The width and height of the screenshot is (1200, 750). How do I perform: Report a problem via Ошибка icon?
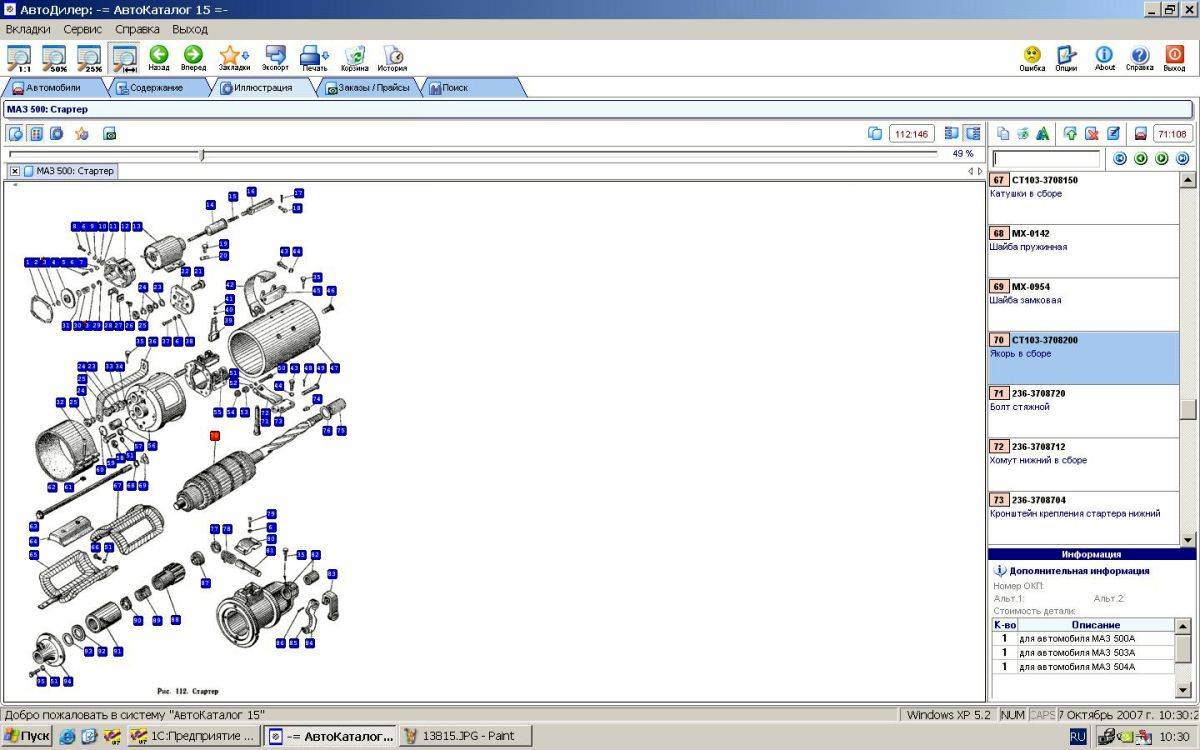click(1032, 58)
